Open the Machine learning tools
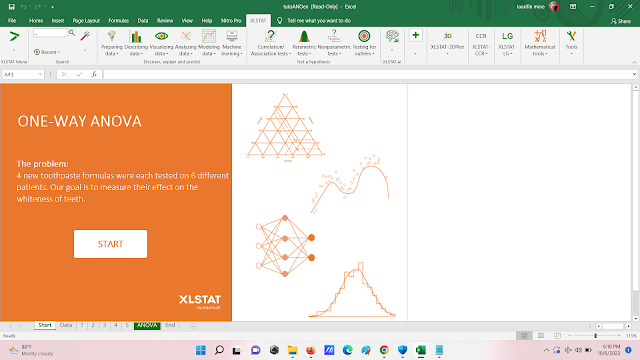The width and height of the screenshot is (640, 360). tap(232, 43)
